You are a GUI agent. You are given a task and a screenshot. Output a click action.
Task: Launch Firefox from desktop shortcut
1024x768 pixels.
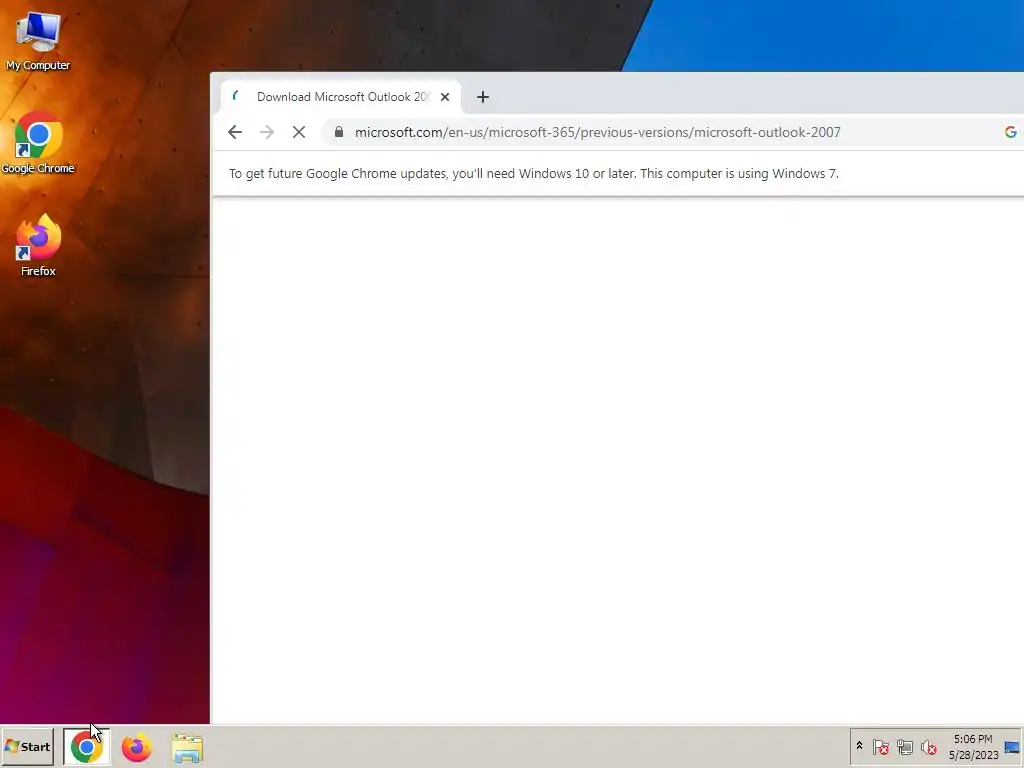pyautogui.click(x=38, y=245)
